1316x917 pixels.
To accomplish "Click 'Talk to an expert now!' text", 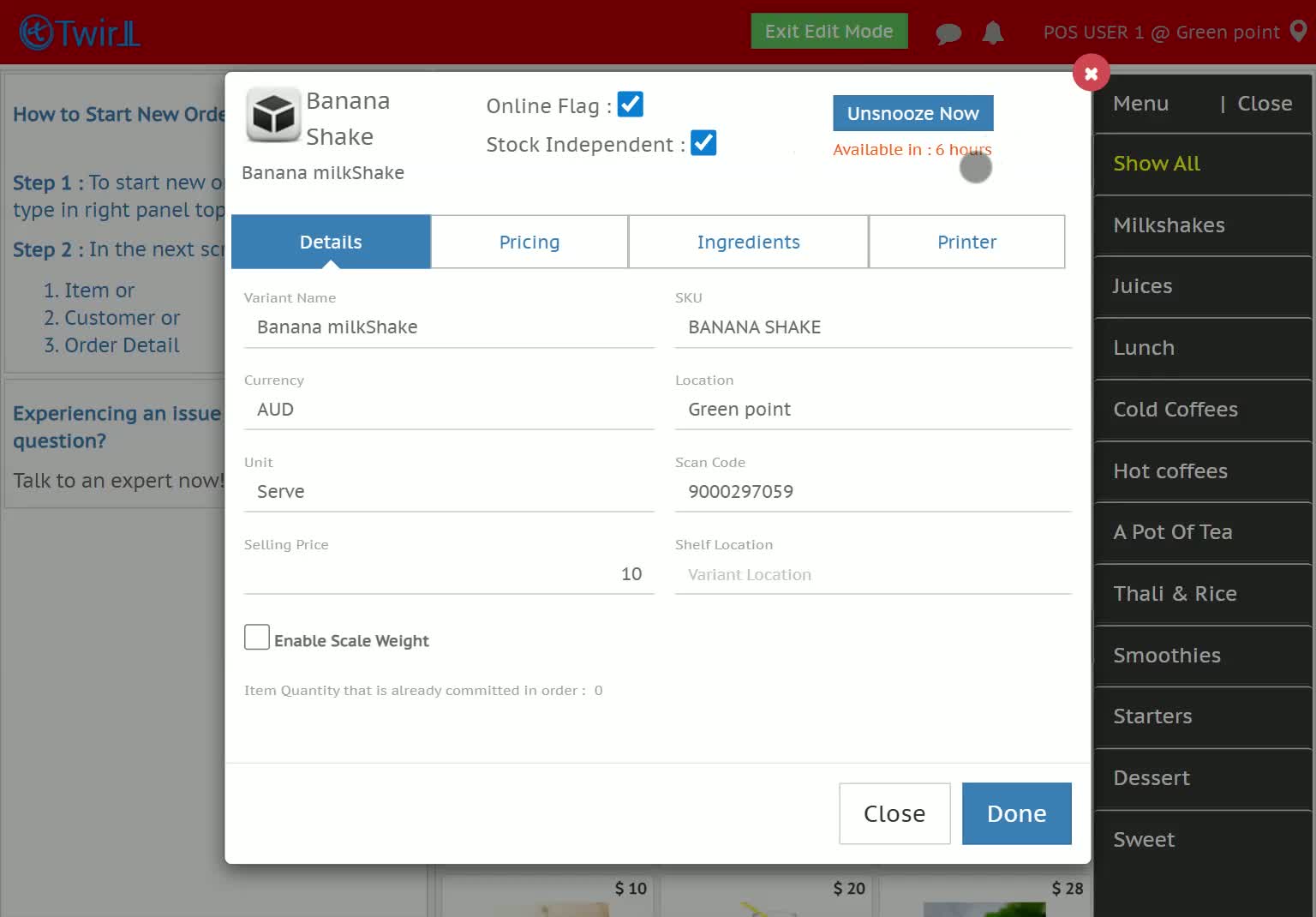I will [118, 481].
